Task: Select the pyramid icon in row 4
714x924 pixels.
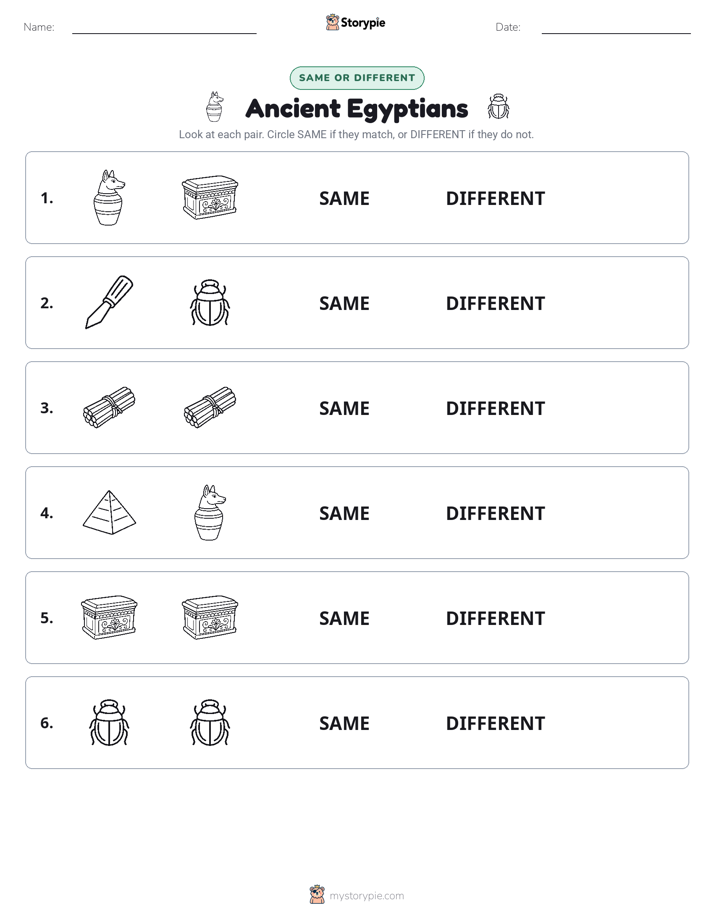Action: (x=109, y=512)
